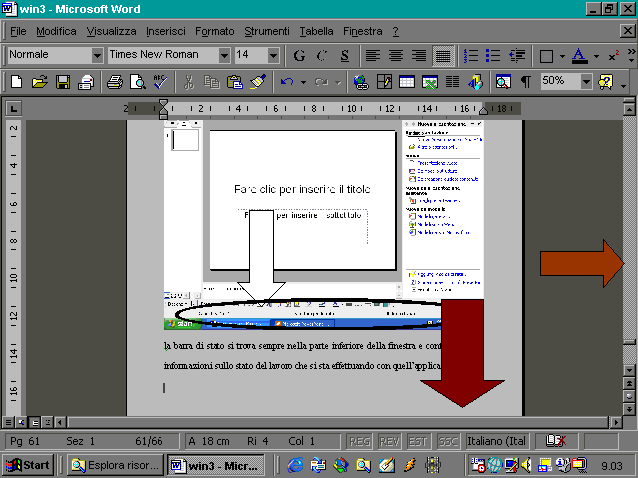Click the Print icon in toolbar
The height and width of the screenshot is (478, 638).
[x=115, y=81]
